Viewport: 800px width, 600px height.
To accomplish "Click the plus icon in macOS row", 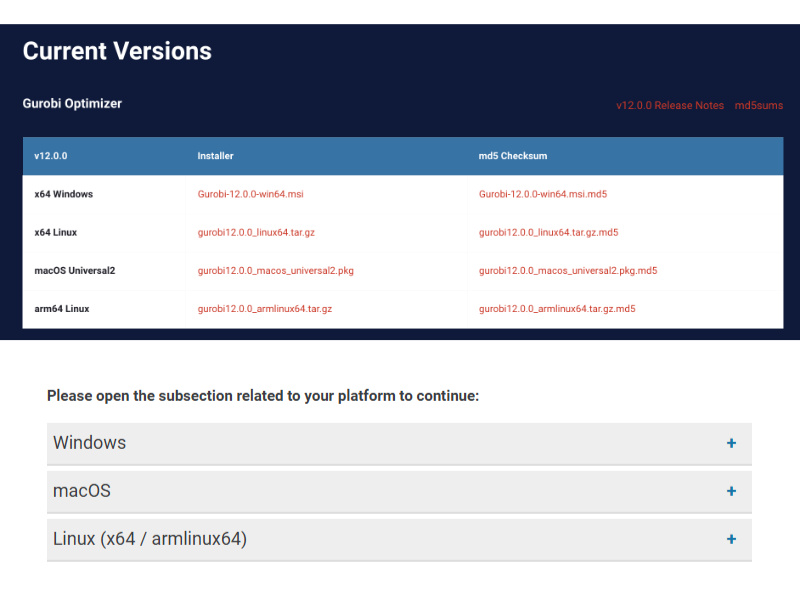I will click(x=731, y=491).
